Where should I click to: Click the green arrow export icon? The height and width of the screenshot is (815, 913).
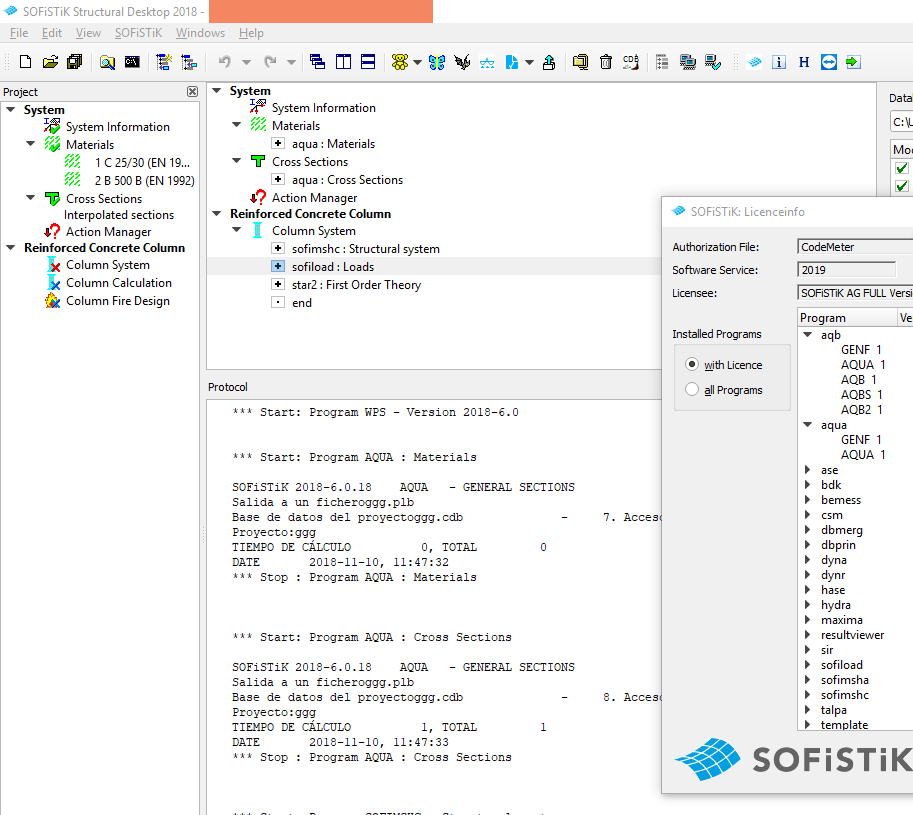point(853,62)
